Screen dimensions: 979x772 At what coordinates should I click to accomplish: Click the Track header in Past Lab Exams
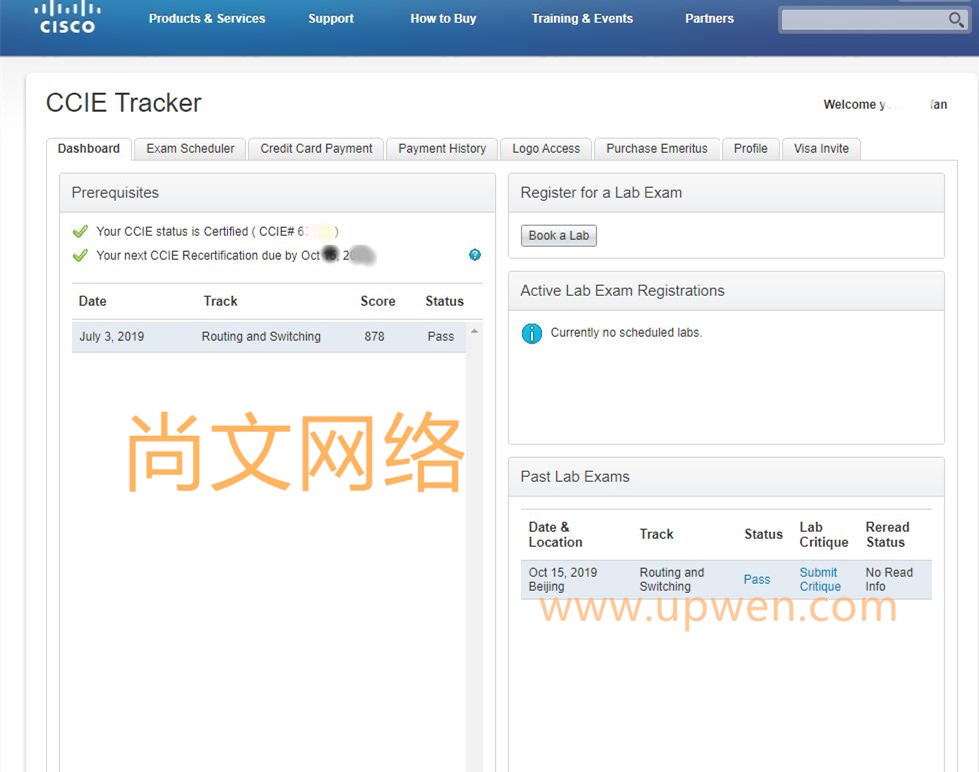point(656,535)
